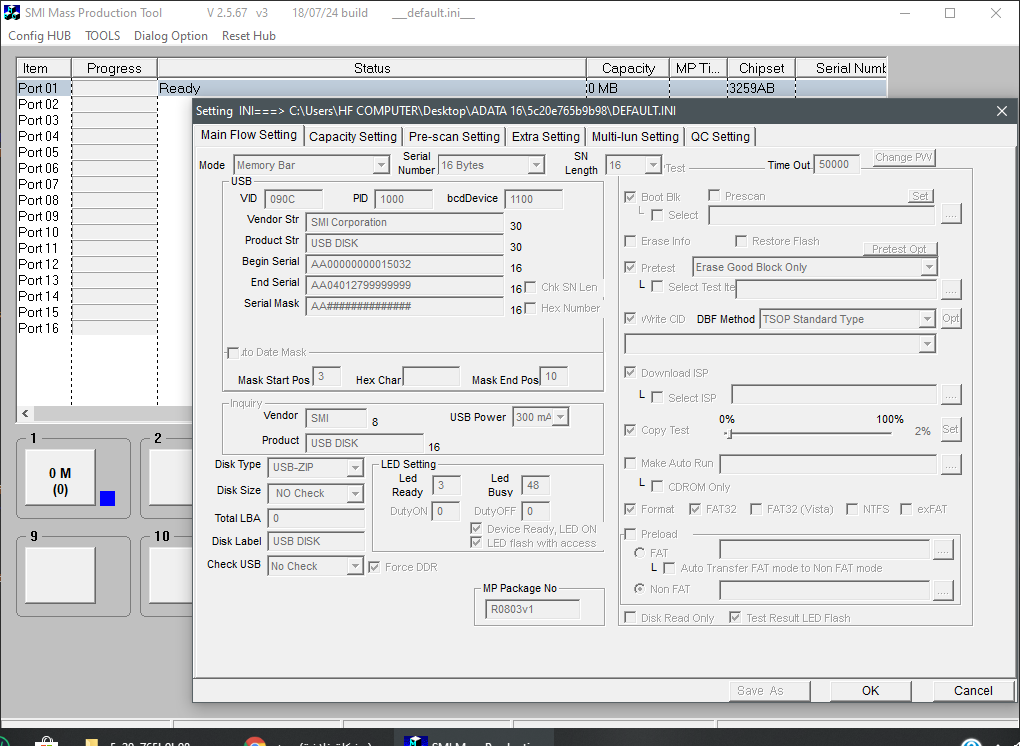The width and height of the screenshot is (1020, 746).
Task: Click the OK button
Action: coord(870,691)
